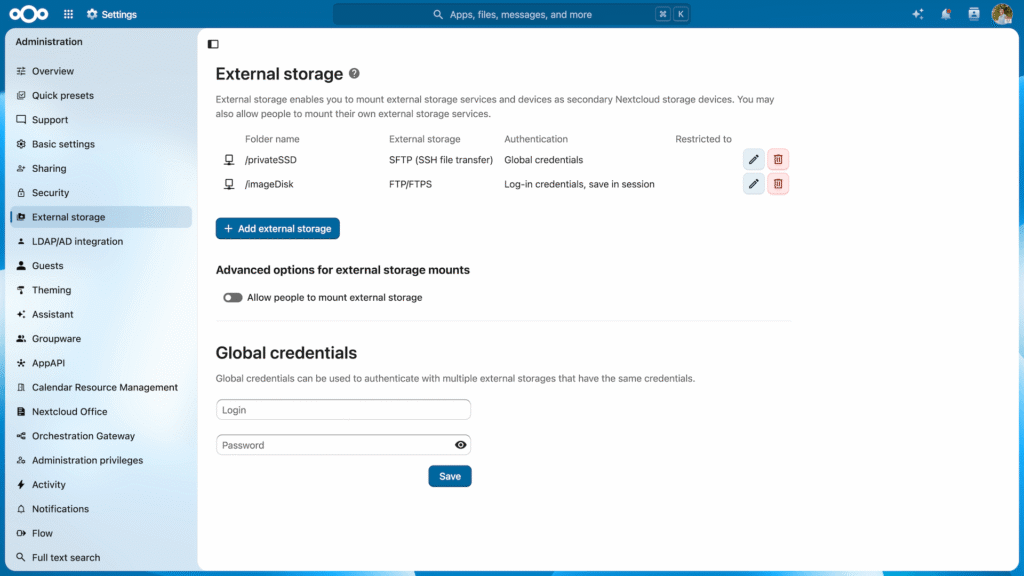
Task: Open Flow settings
Action: [x=101, y=534]
